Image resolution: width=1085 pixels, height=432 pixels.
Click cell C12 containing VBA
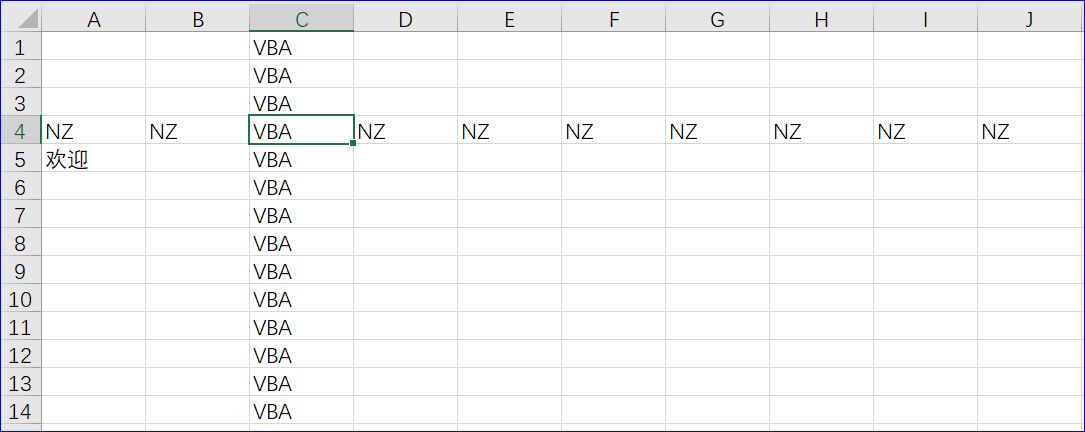(302, 354)
